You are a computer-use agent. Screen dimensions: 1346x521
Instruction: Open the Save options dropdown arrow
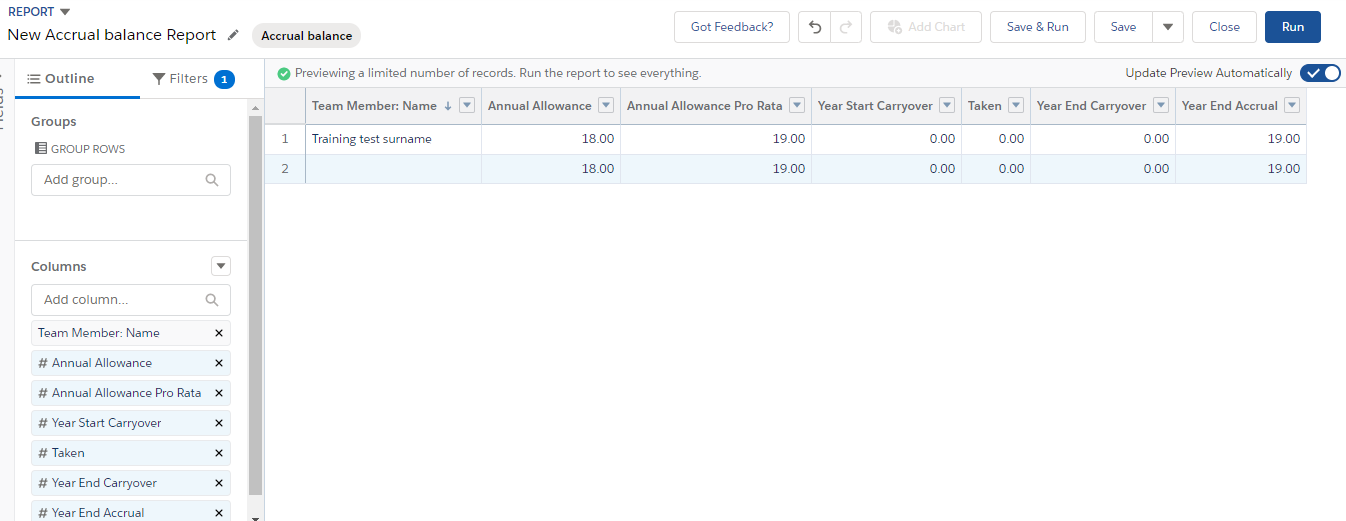1167,27
